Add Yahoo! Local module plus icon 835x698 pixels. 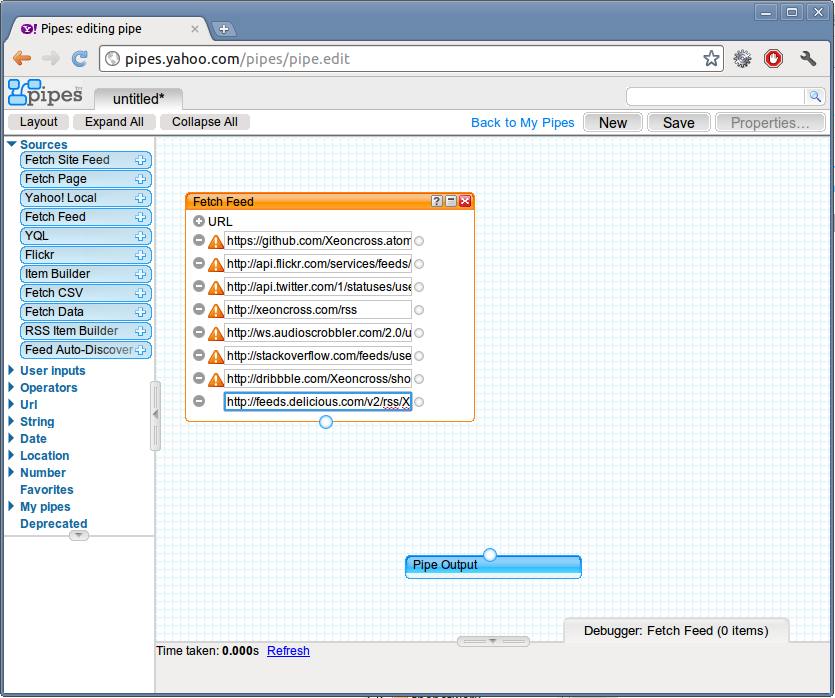(x=141, y=198)
